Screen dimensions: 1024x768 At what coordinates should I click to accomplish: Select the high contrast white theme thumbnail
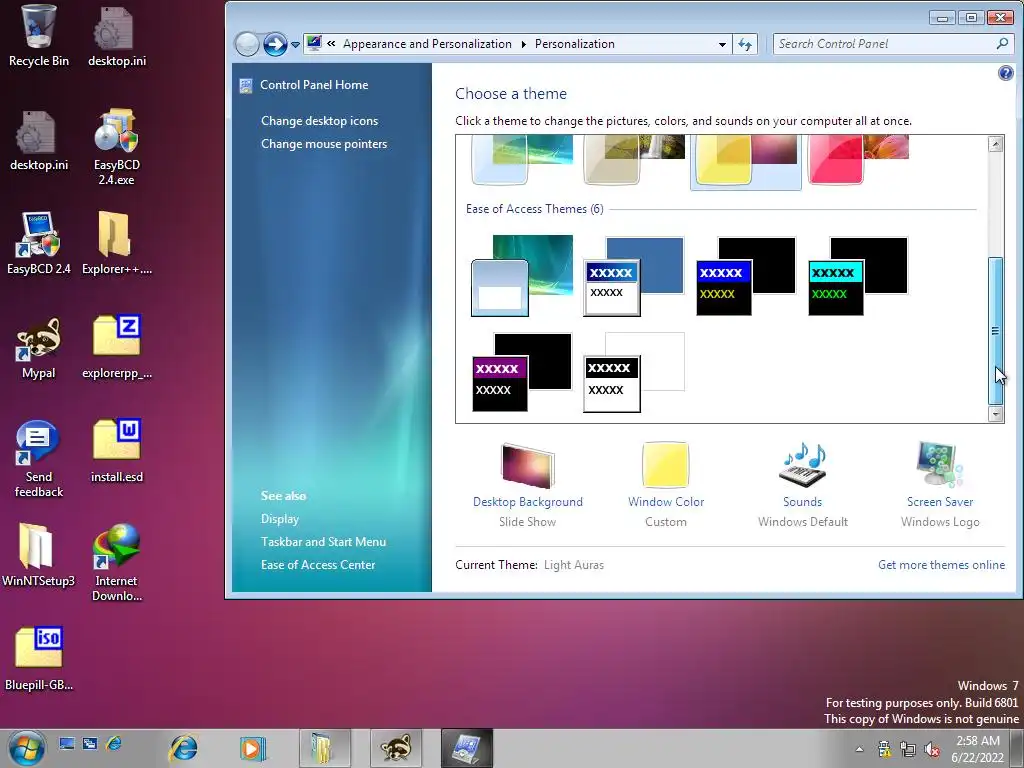click(633, 372)
